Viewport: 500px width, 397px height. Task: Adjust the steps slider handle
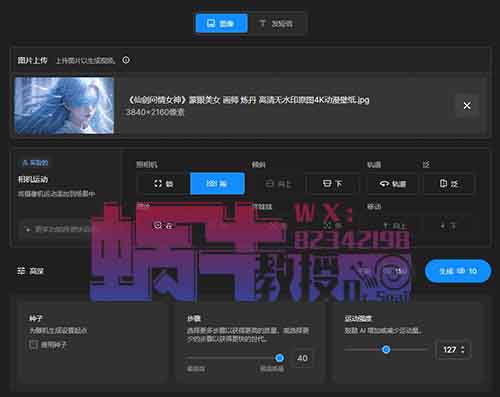coord(280,358)
